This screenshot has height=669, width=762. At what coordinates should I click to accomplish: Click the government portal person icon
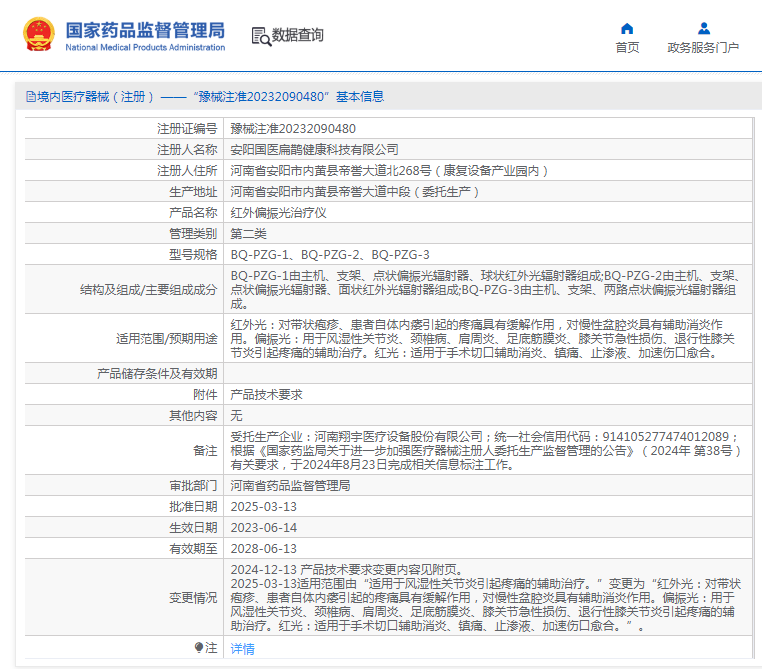[x=703, y=29]
